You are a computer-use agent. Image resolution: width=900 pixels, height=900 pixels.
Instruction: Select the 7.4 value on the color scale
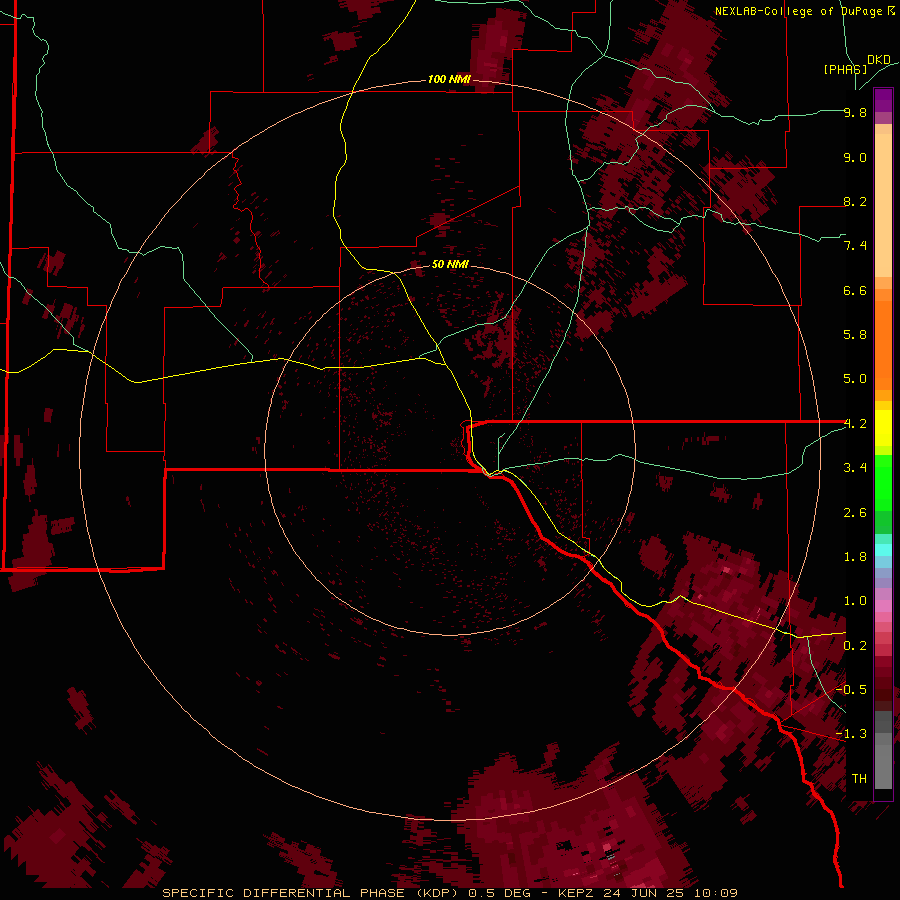point(855,246)
